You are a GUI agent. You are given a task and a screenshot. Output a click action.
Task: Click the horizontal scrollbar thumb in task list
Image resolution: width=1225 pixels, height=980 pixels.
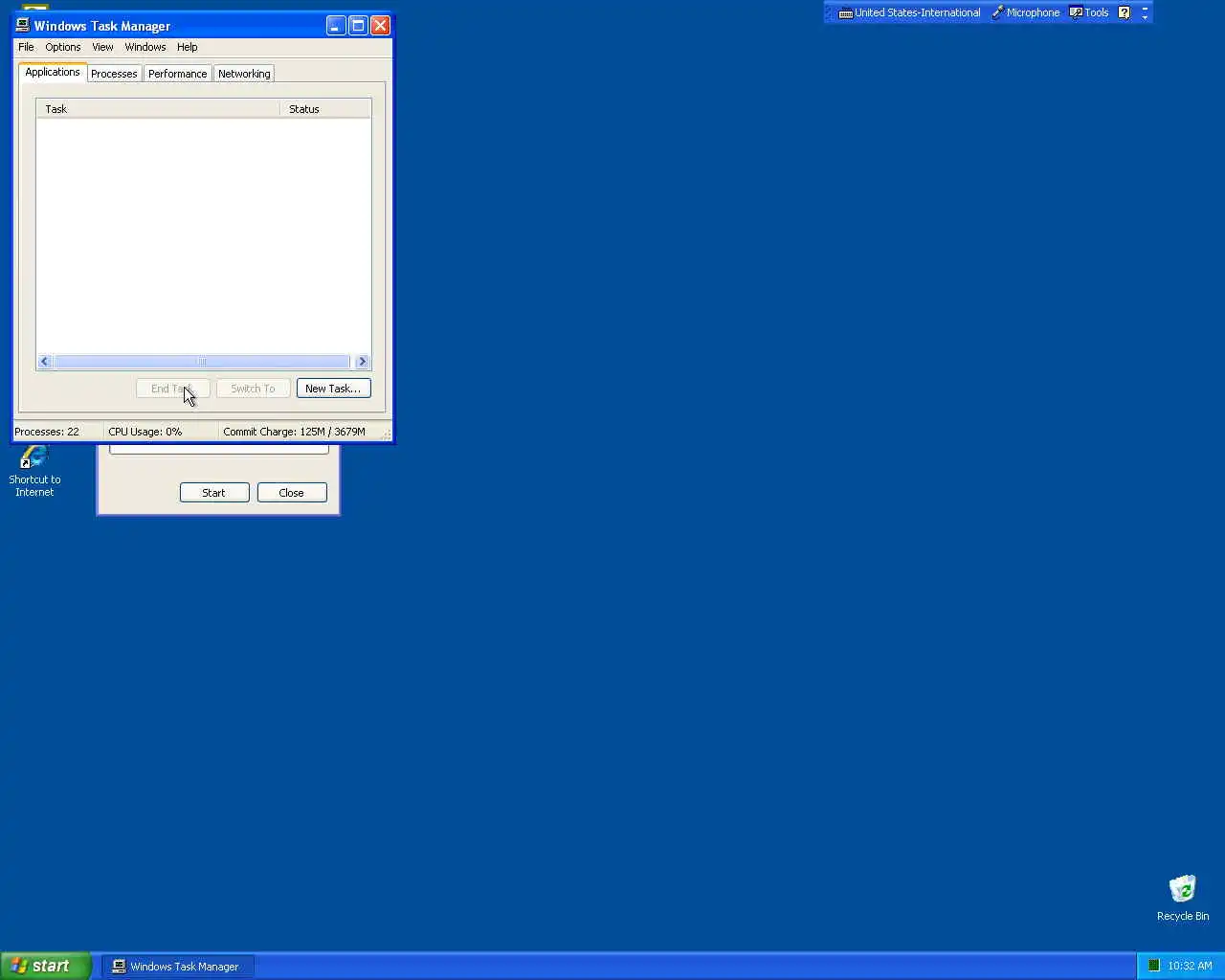point(202,362)
